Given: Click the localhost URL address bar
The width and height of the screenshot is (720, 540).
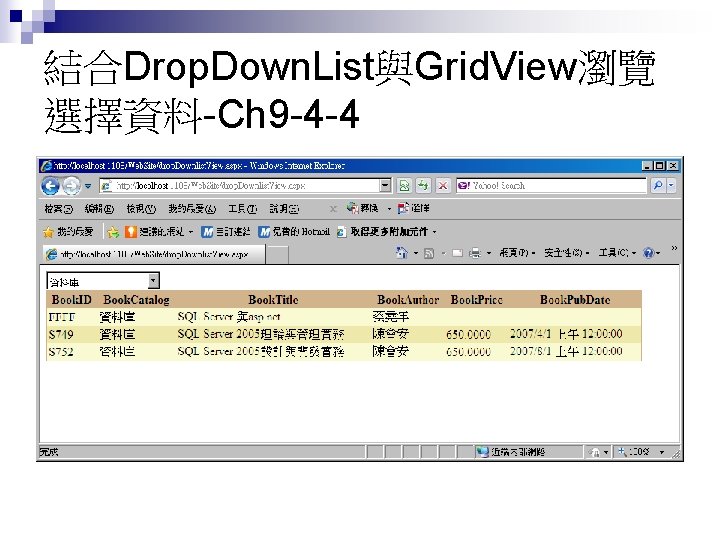Looking at the screenshot, I should pyautogui.click(x=239, y=186).
